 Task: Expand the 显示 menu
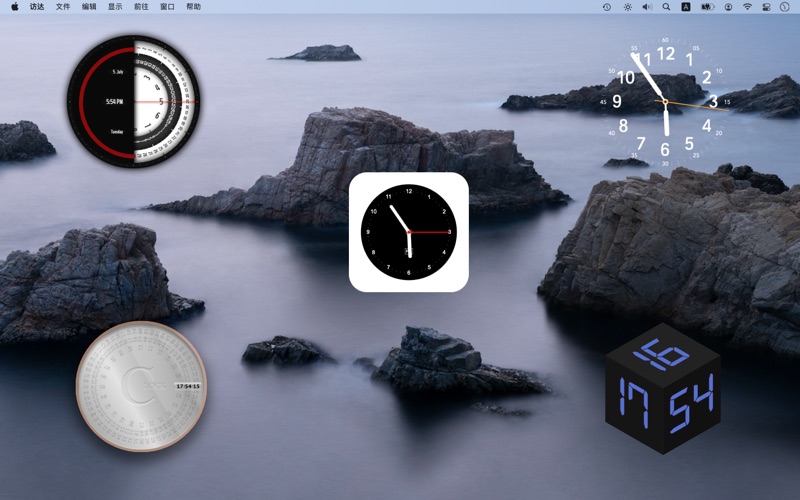(x=115, y=7)
